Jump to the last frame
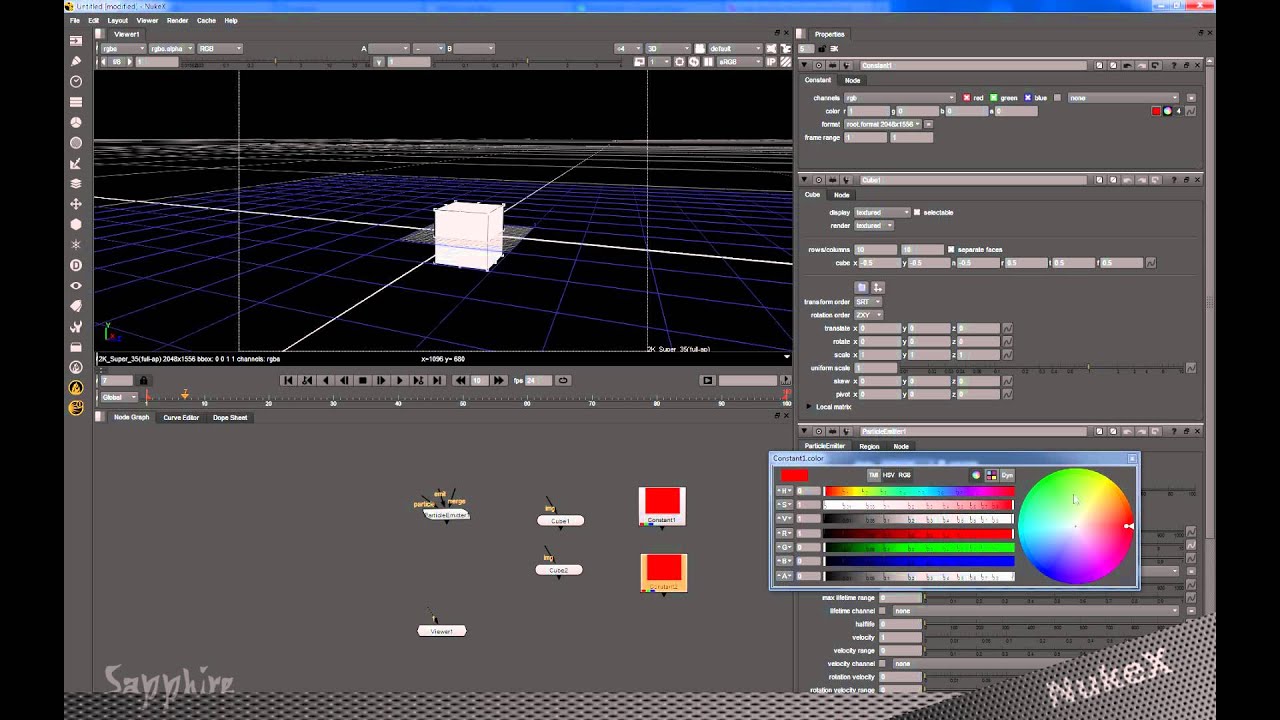1280x720 pixels. coord(437,380)
